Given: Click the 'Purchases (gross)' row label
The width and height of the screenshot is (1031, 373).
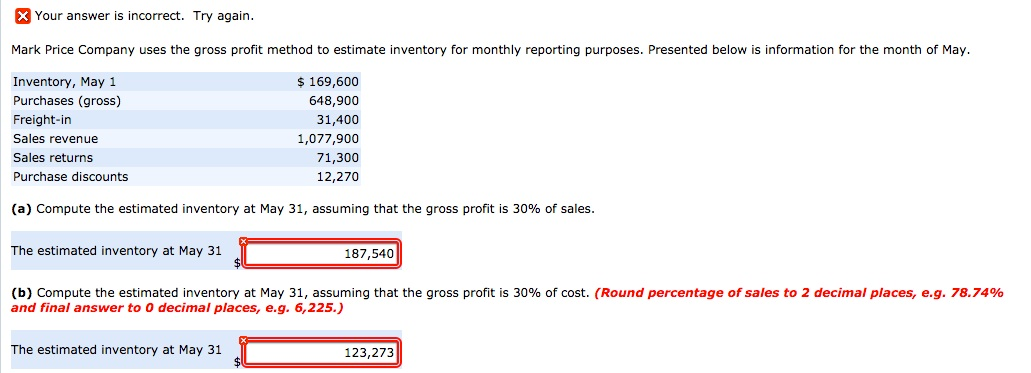Looking at the screenshot, I should [x=67, y=101].
